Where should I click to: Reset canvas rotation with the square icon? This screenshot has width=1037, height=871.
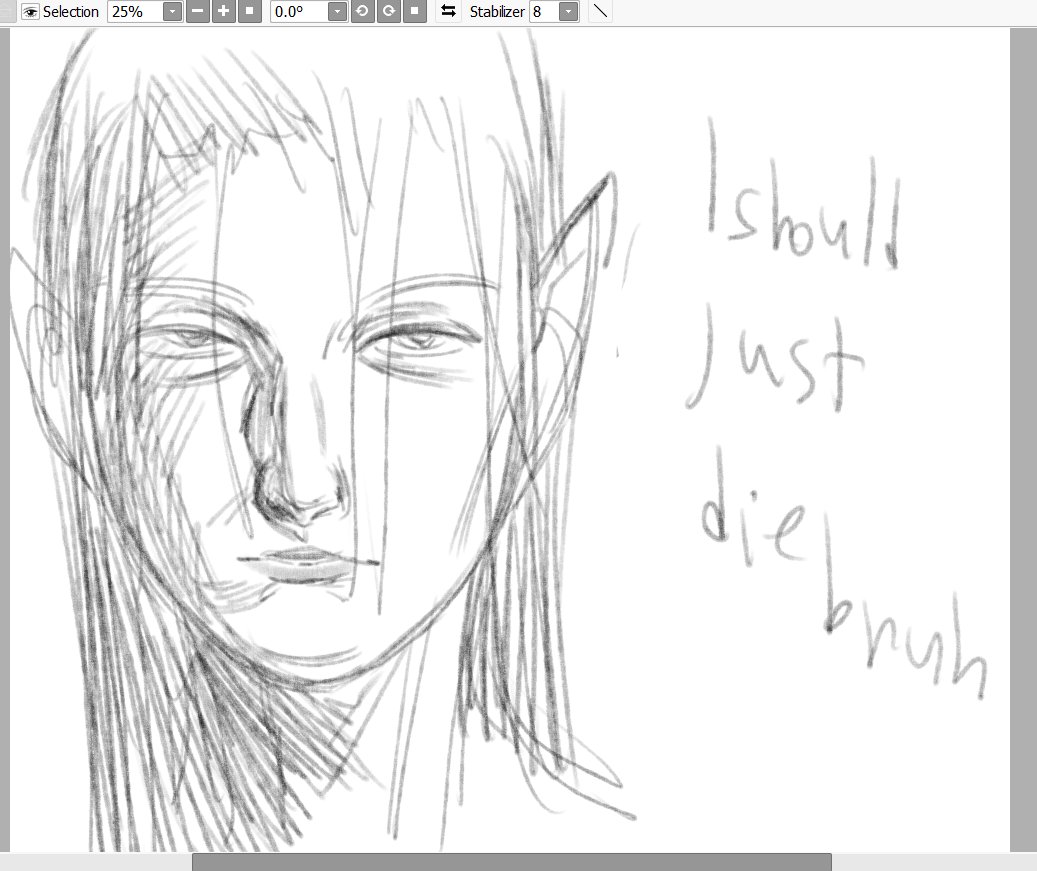(414, 11)
